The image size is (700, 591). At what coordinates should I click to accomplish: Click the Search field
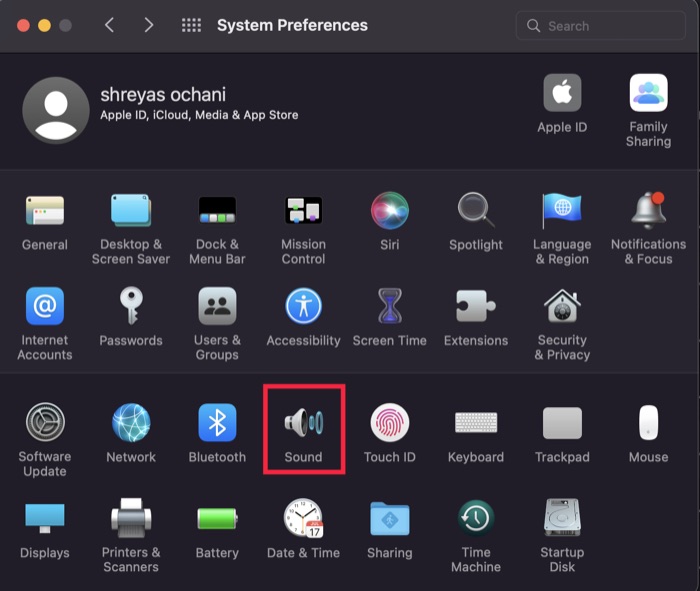(x=600, y=26)
